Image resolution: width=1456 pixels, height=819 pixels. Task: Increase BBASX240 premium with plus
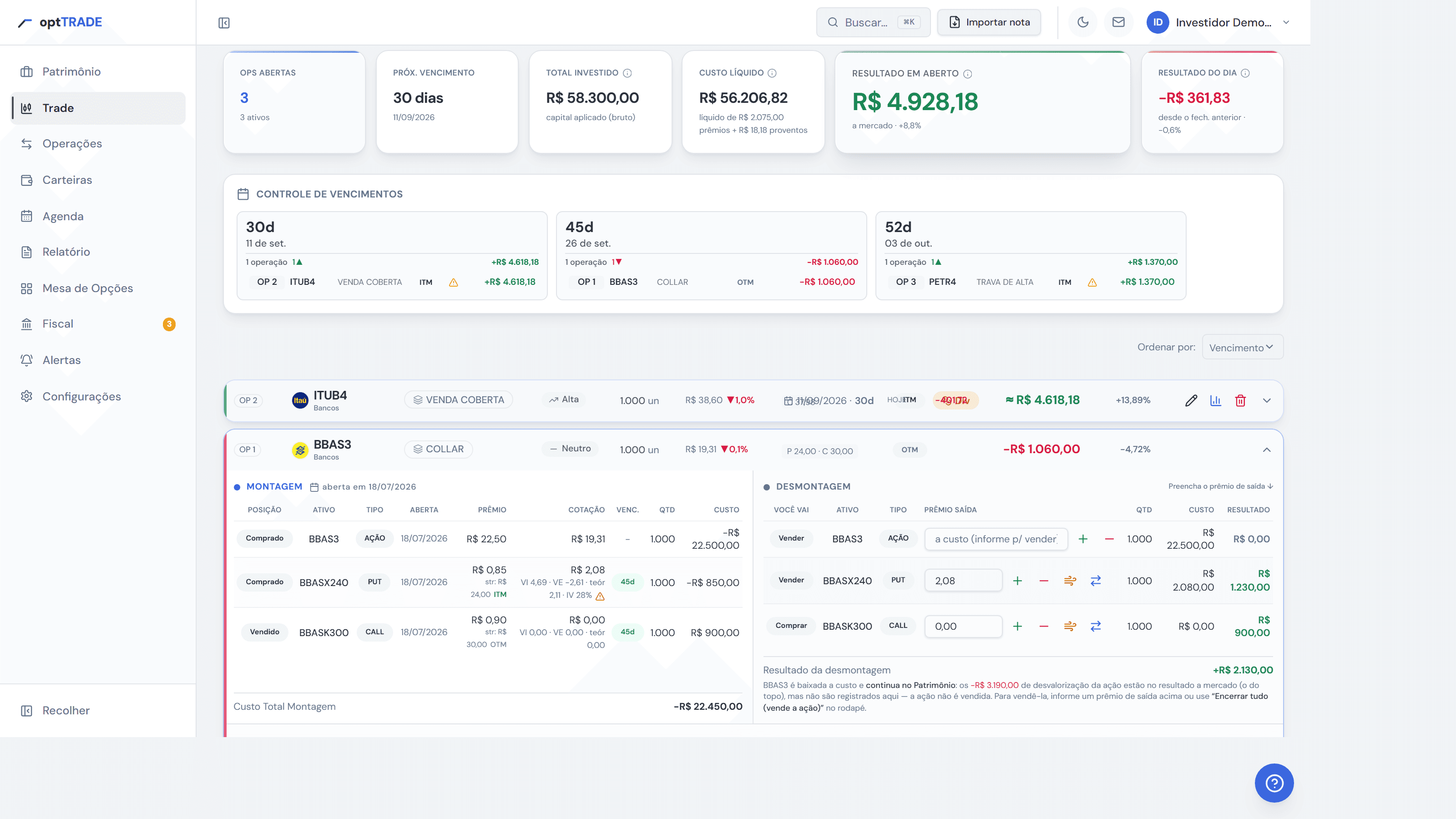[1017, 581]
